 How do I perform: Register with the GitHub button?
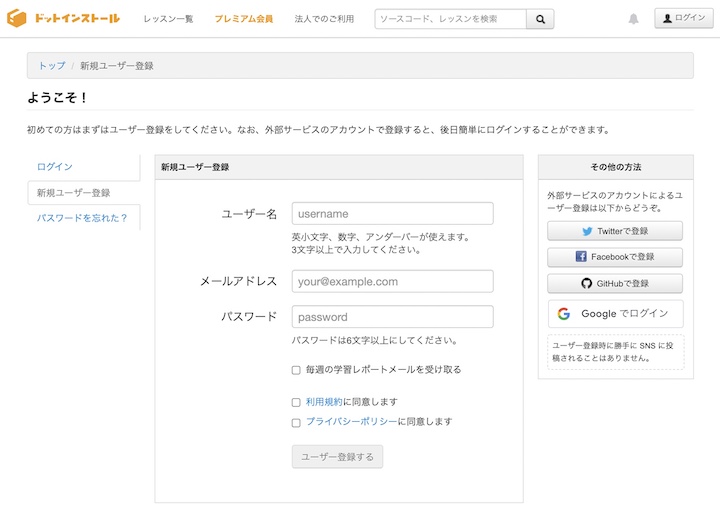(615, 283)
